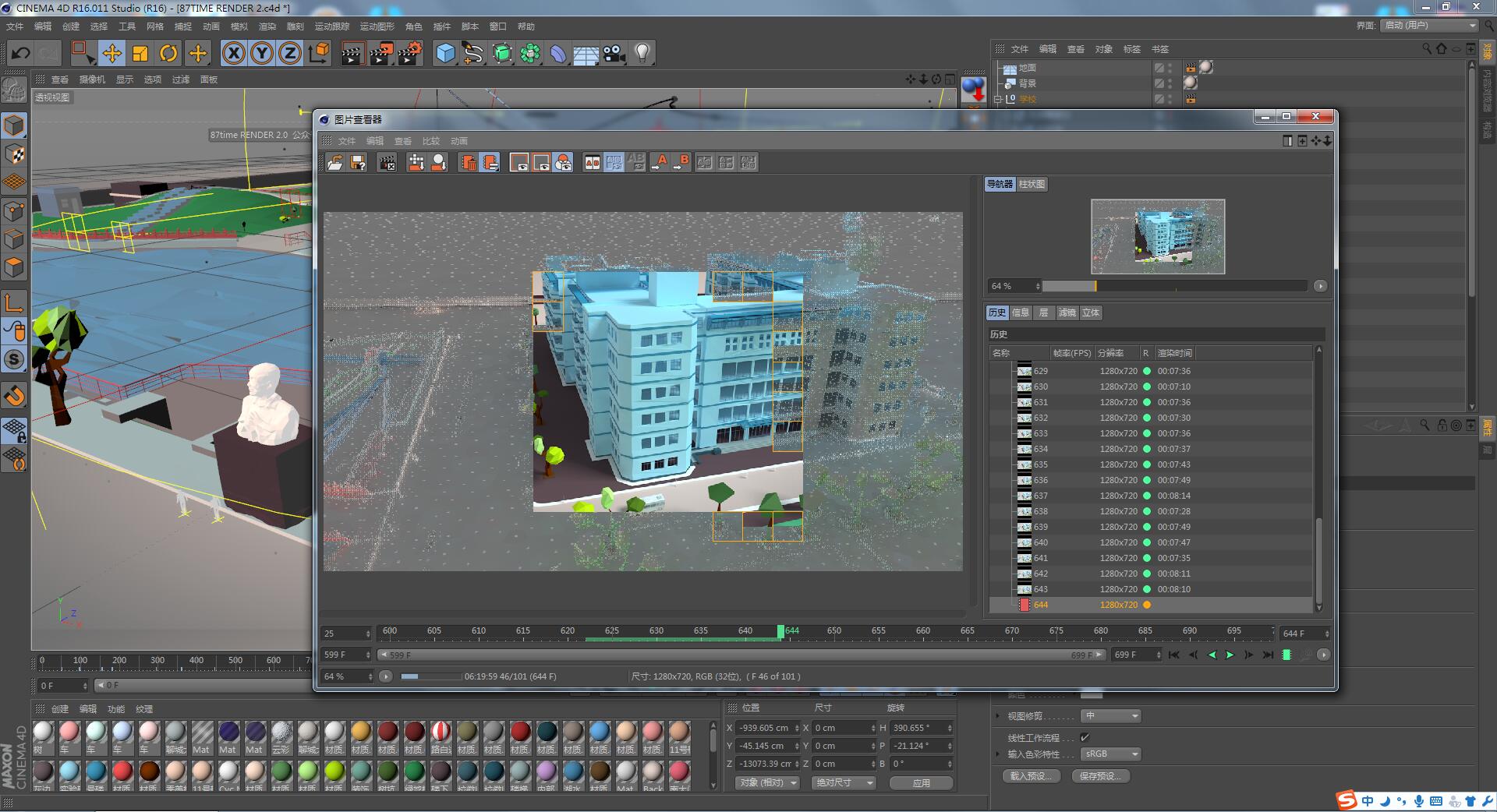Add a Light object
1497x812 pixels.
tap(642, 53)
